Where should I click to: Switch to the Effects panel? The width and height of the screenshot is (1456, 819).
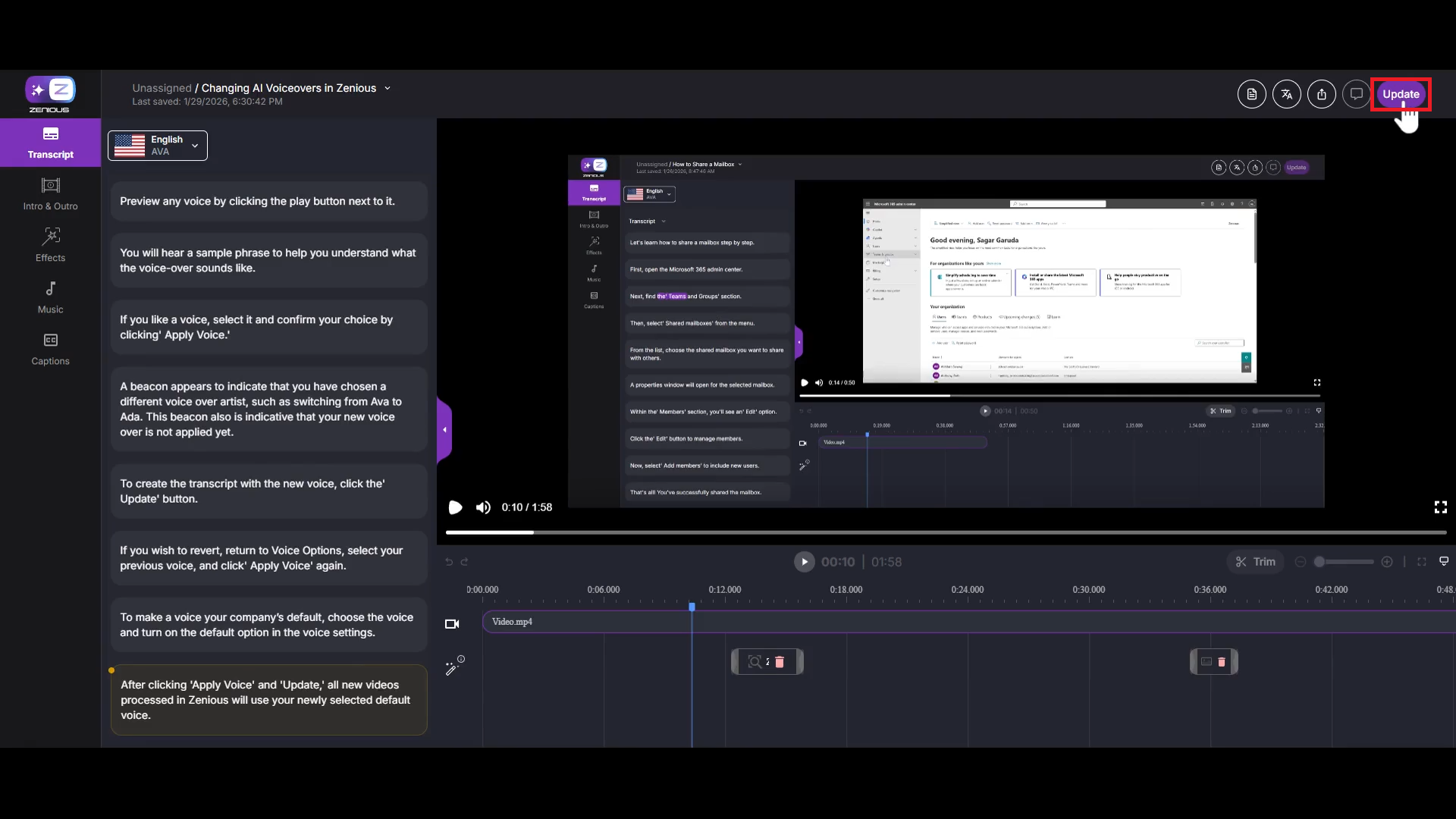tap(50, 246)
